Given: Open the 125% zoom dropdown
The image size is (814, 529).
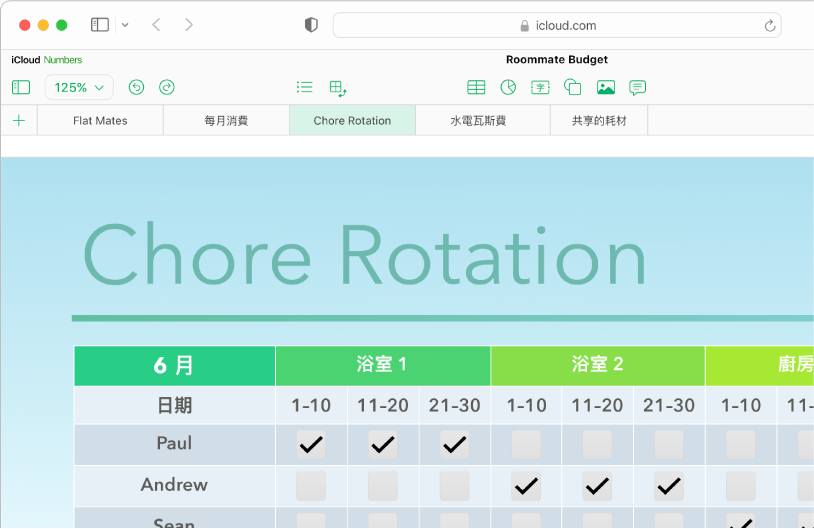Looking at the screenshot, I should (x=79, y=88).
